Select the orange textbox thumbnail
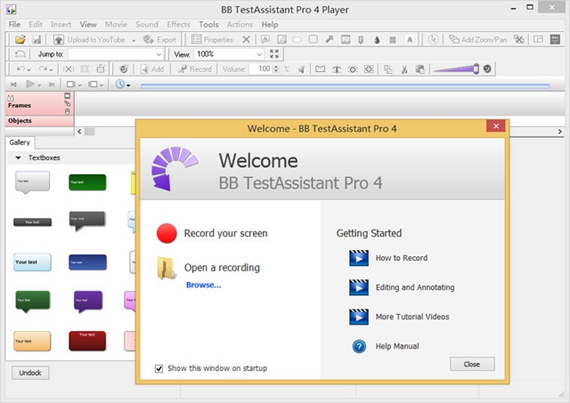 click(32, 341)
